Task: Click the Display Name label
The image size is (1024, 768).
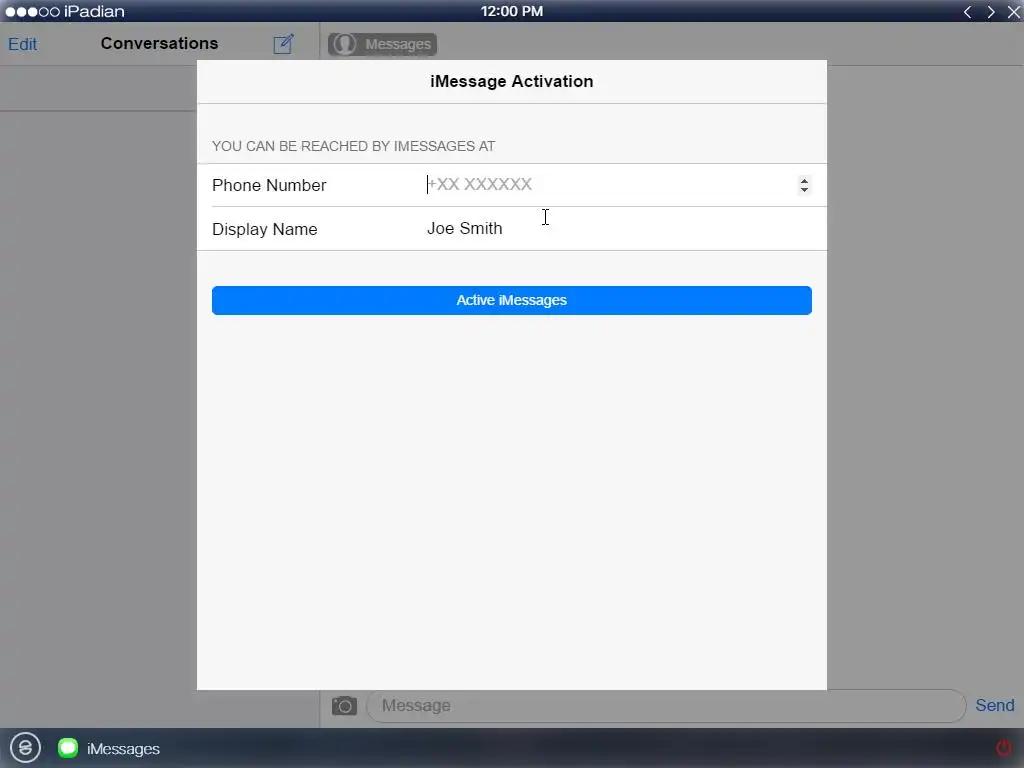Action: click(x=264, y=229)
